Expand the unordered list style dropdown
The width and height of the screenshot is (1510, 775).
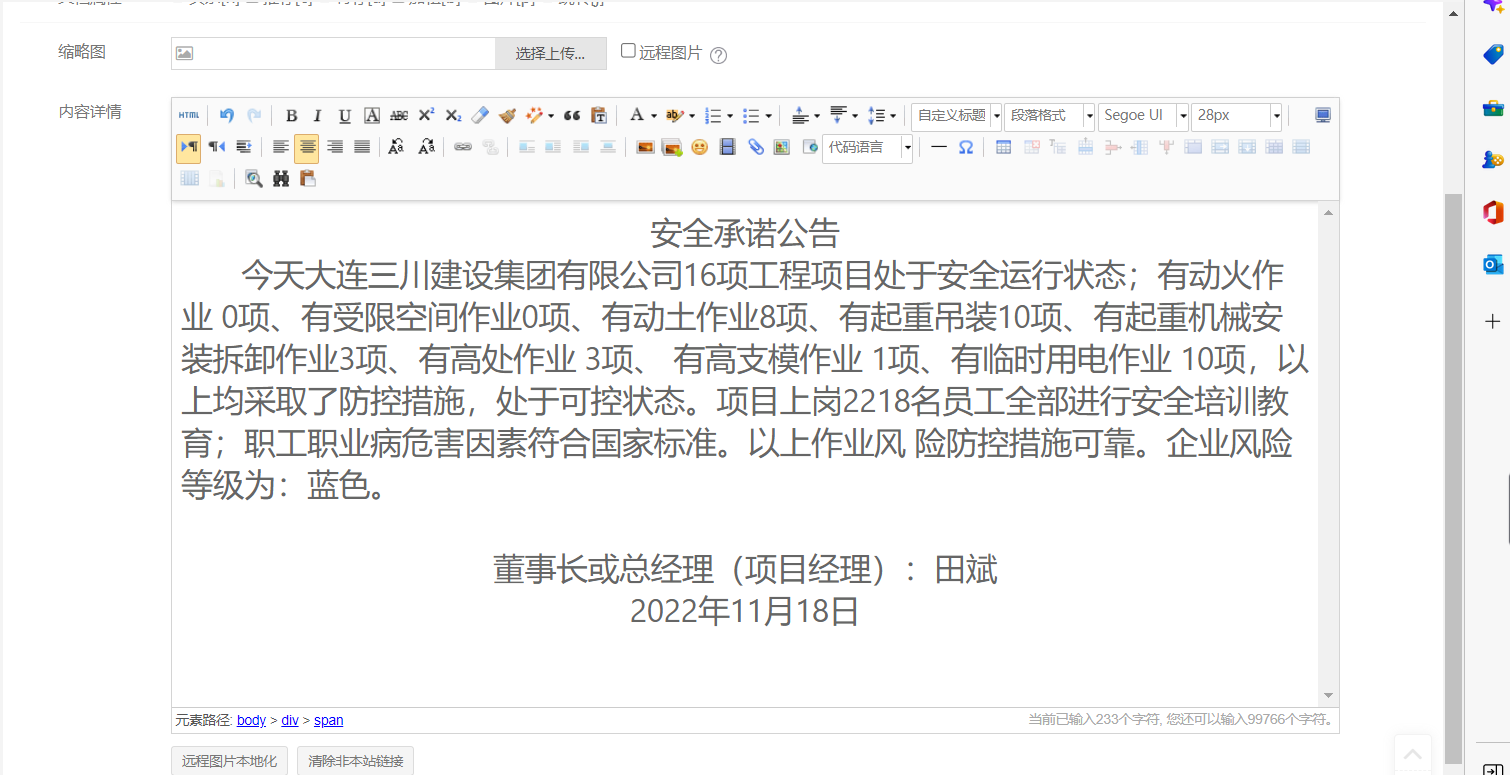pyautogui.click(x=768, y=116)
